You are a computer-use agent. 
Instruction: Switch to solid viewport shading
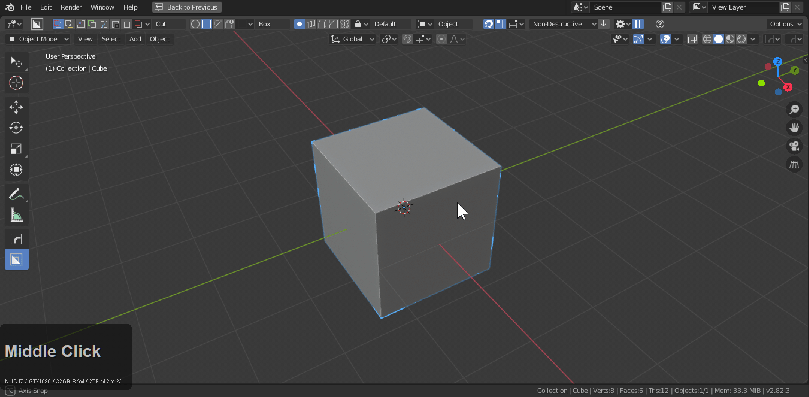(x=718, y=39)
